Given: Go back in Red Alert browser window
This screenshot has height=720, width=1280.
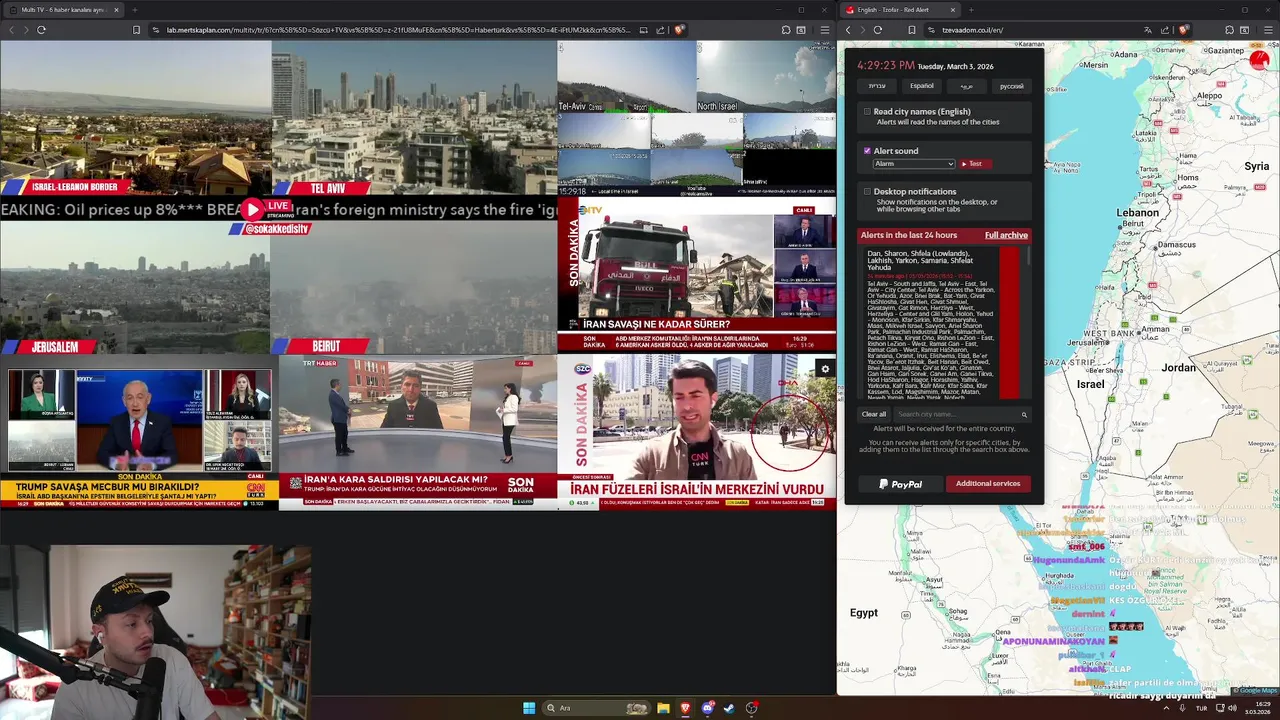Looking at the screenshot, I should point(848,30).
